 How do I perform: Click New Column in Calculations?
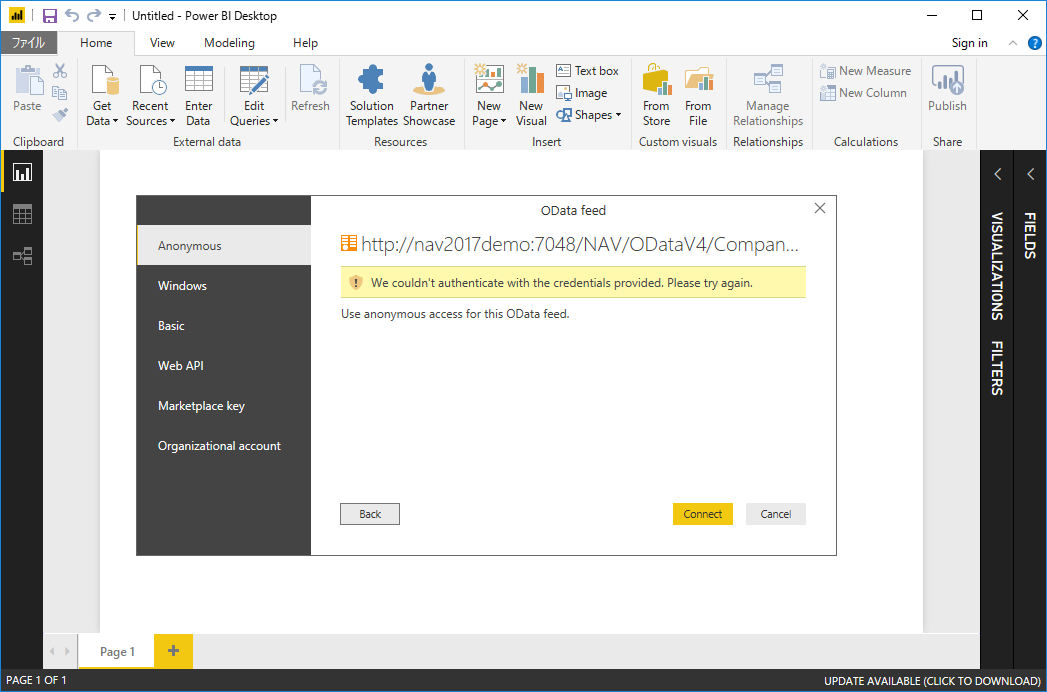[x=863, y=93]
